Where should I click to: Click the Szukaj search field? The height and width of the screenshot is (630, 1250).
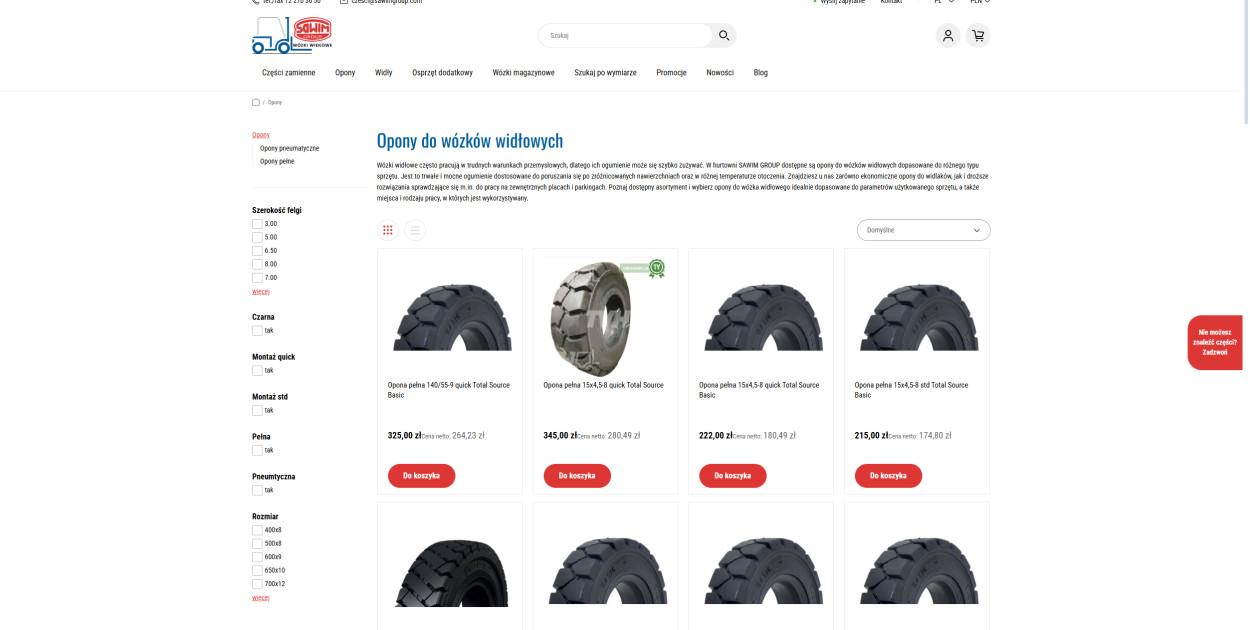point(625,36)
